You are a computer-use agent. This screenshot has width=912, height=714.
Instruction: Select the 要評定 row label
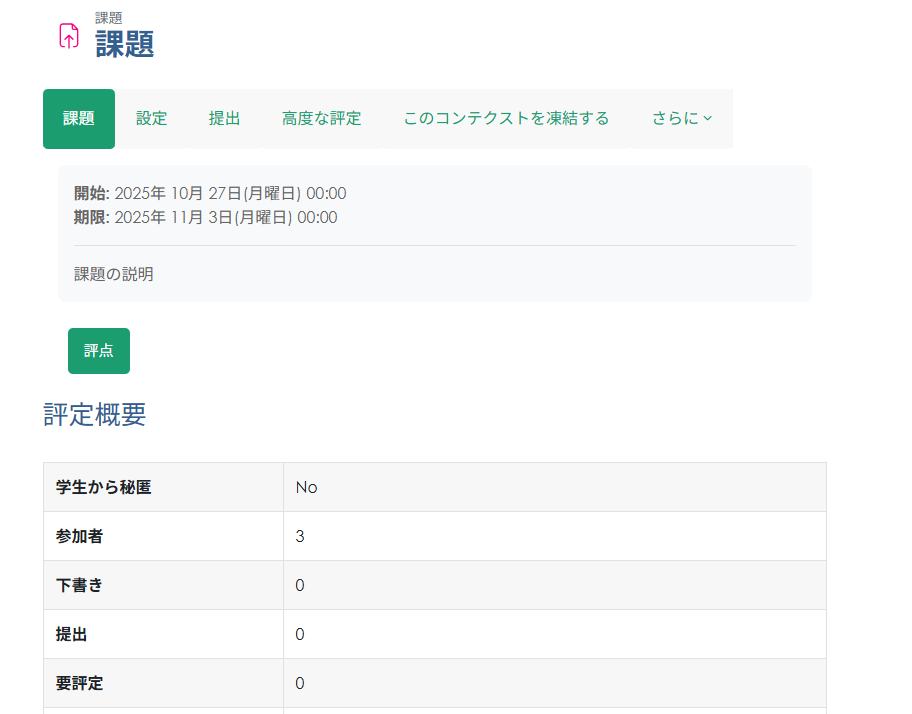click(x=79, y=684)
